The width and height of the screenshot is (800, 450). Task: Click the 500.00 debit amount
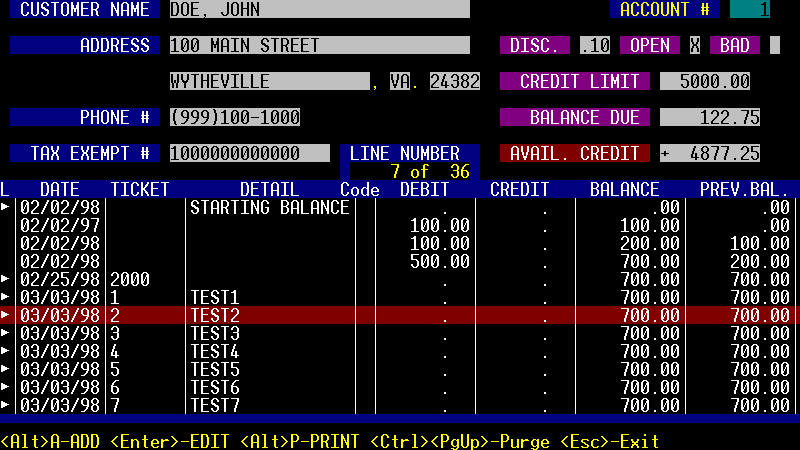pos(440,261)
